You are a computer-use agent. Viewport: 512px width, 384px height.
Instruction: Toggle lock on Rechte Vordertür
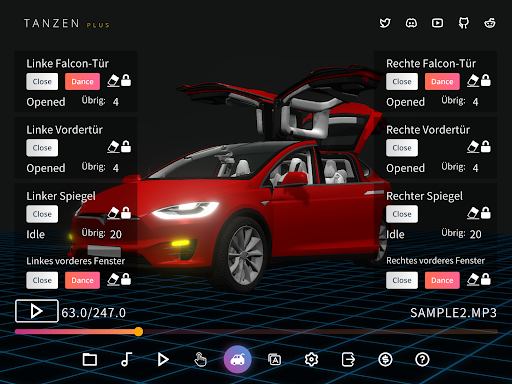[486, 147]
